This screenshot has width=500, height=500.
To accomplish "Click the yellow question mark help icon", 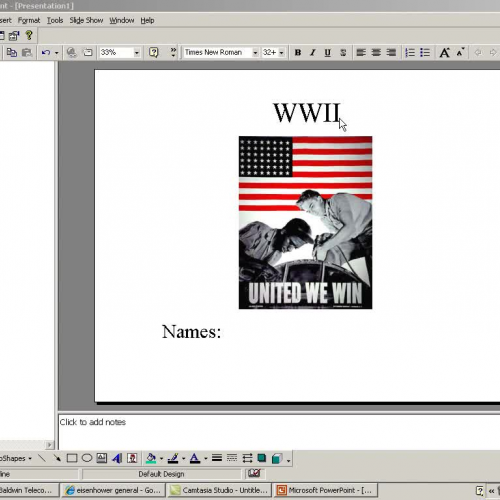I will coord(29,35).
